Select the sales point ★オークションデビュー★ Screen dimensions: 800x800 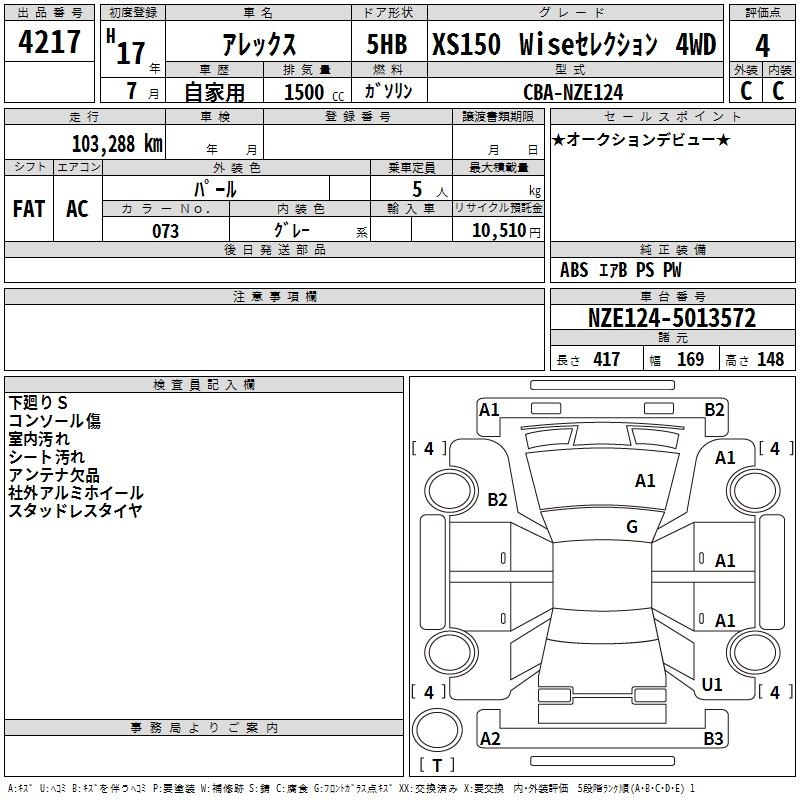641,139
